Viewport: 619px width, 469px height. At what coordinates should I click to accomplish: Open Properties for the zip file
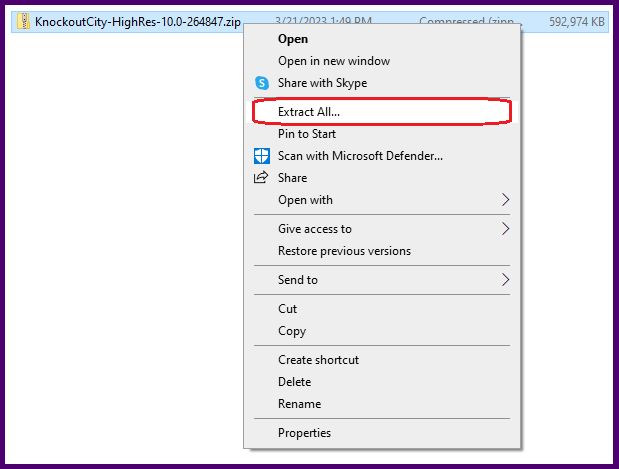coord(304,433)
